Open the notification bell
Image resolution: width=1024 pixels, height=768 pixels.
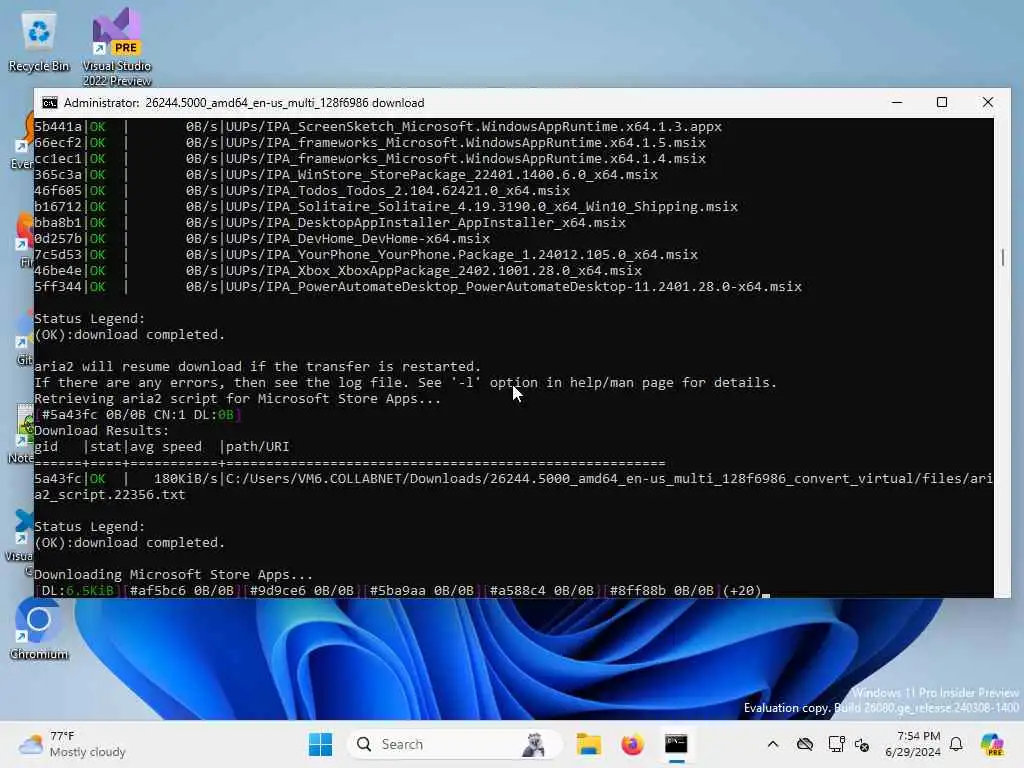coord(956,744)
